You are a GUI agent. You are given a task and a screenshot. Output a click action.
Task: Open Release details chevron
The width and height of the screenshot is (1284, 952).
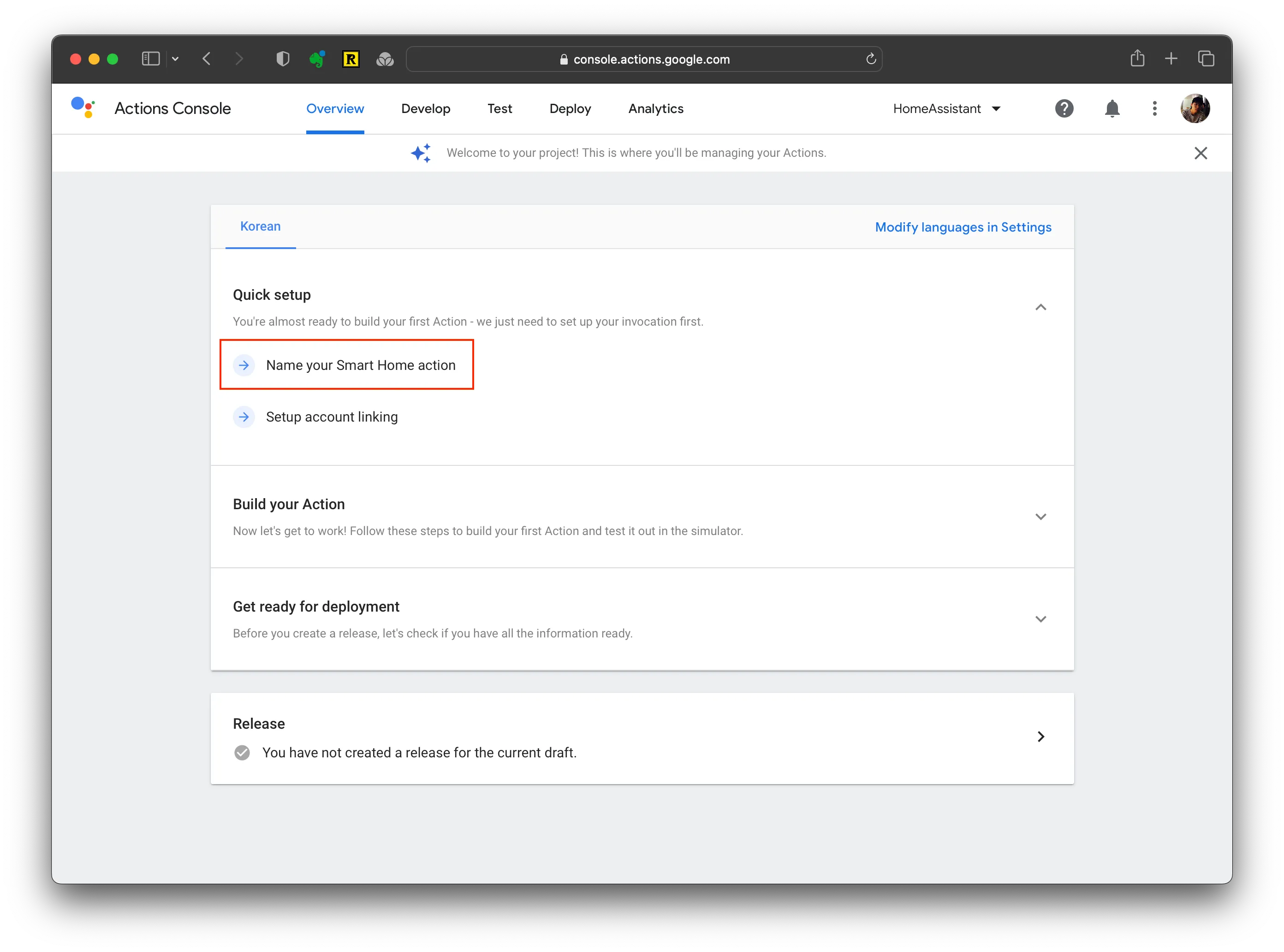1040,737
